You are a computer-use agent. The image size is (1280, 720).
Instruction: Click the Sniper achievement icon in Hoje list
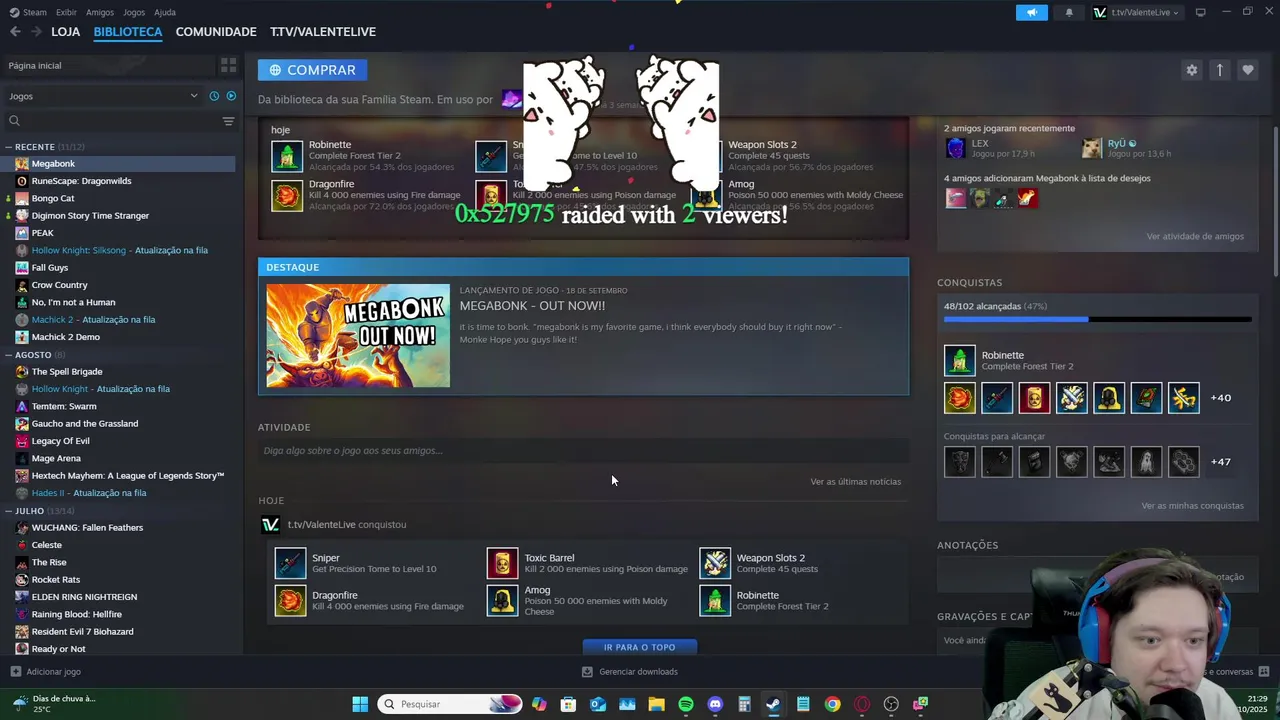click(290, 563)
